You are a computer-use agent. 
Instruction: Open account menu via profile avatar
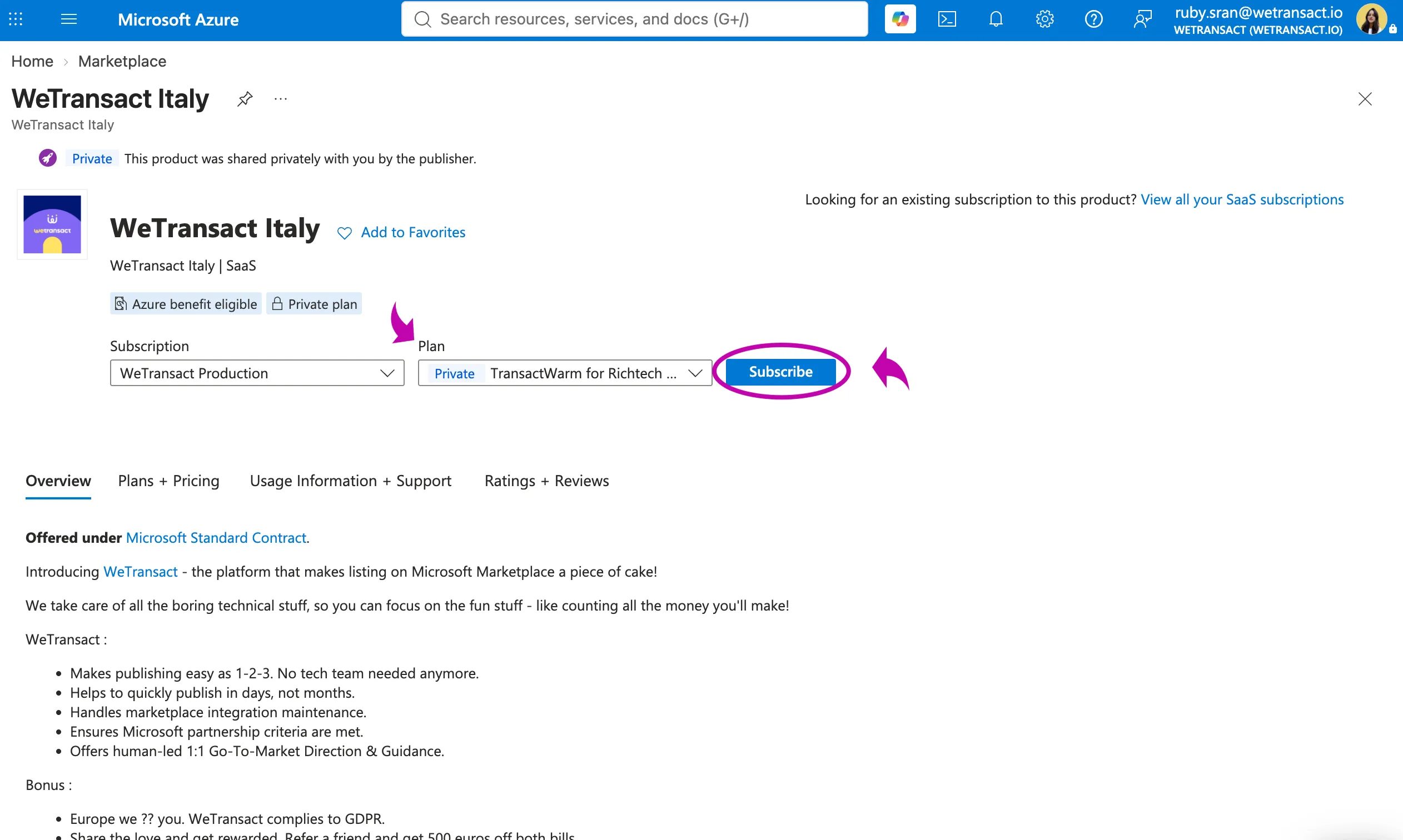point(1371,19)
